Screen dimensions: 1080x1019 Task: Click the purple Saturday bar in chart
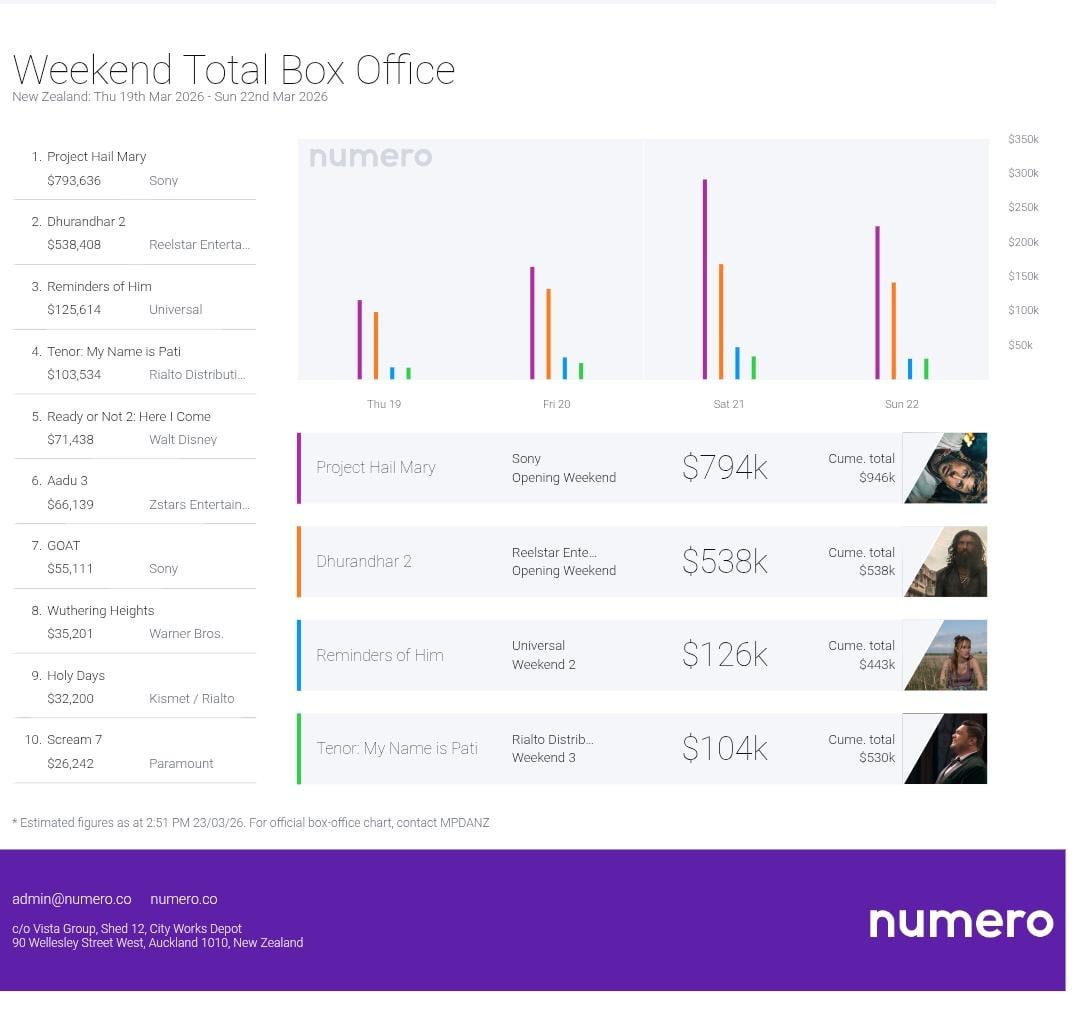(x=705, y=279)
